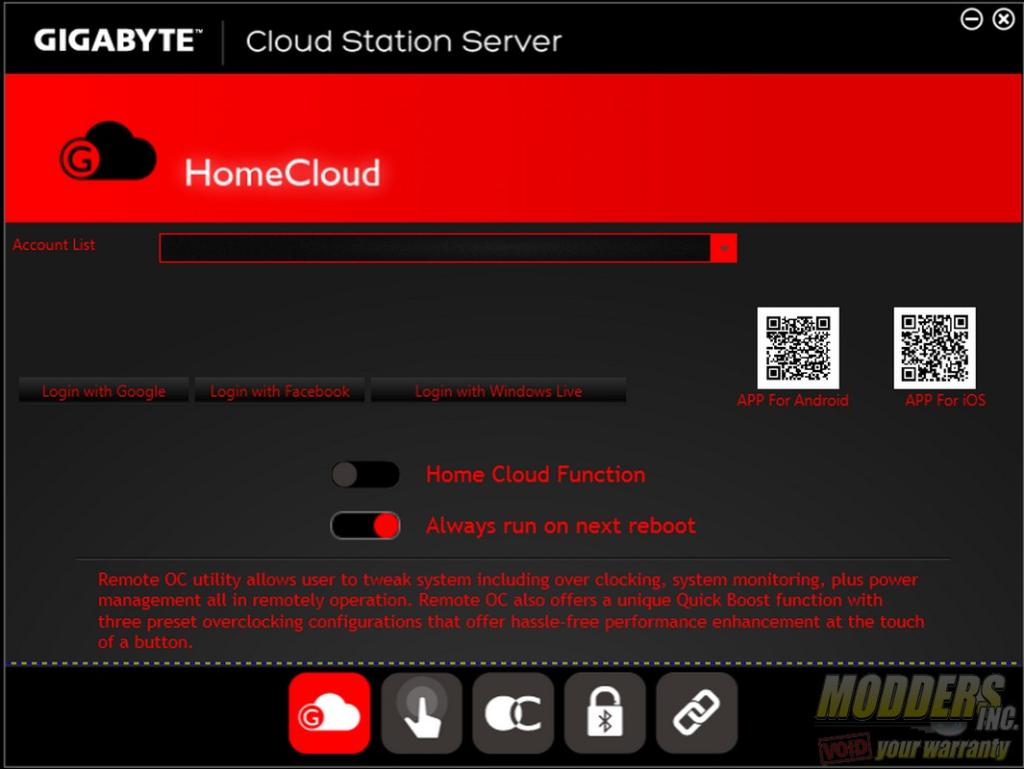
Task: Disable Always run on next reboot
Action: point(365,526)
